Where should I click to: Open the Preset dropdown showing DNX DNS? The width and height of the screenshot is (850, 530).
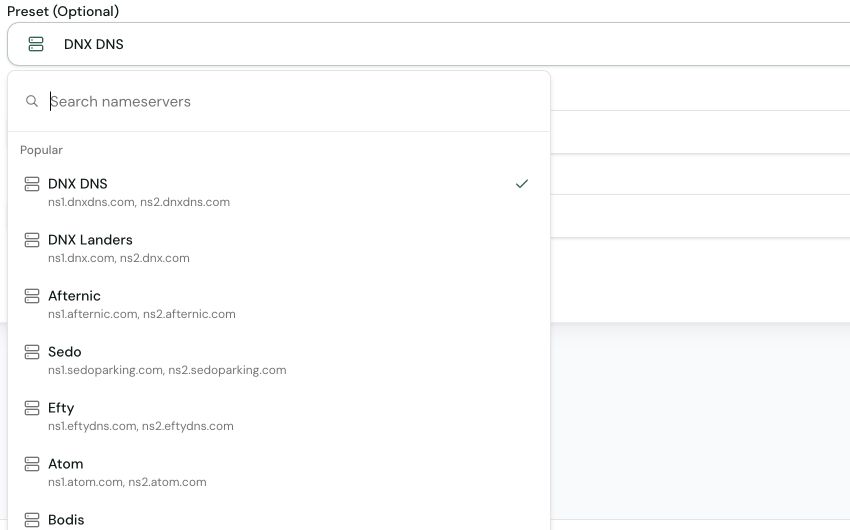428,44
